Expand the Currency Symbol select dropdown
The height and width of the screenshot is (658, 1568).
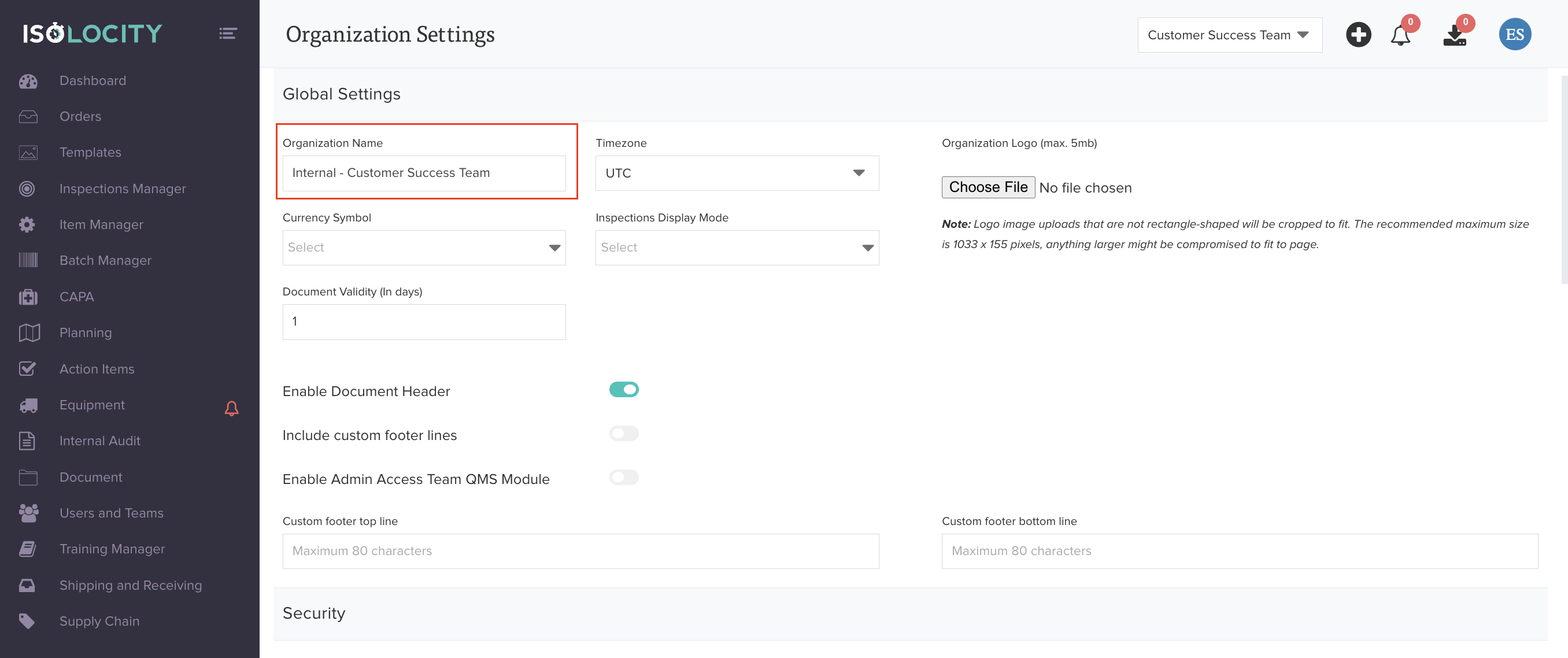click(x=424, y=247)
